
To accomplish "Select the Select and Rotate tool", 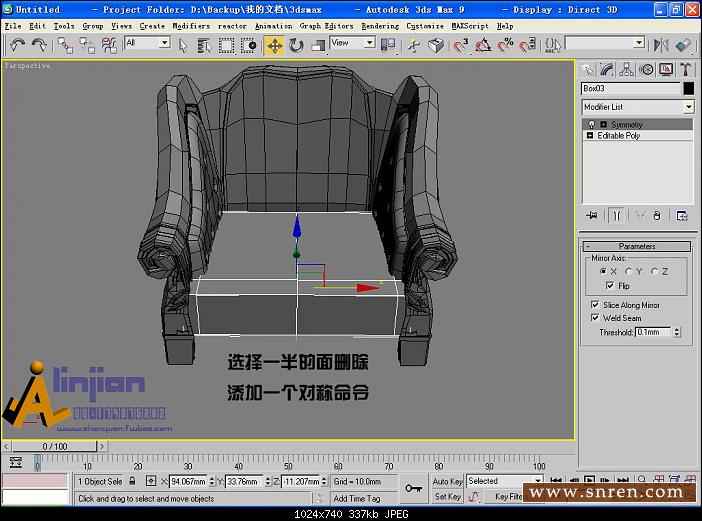I will click(296, 45).
